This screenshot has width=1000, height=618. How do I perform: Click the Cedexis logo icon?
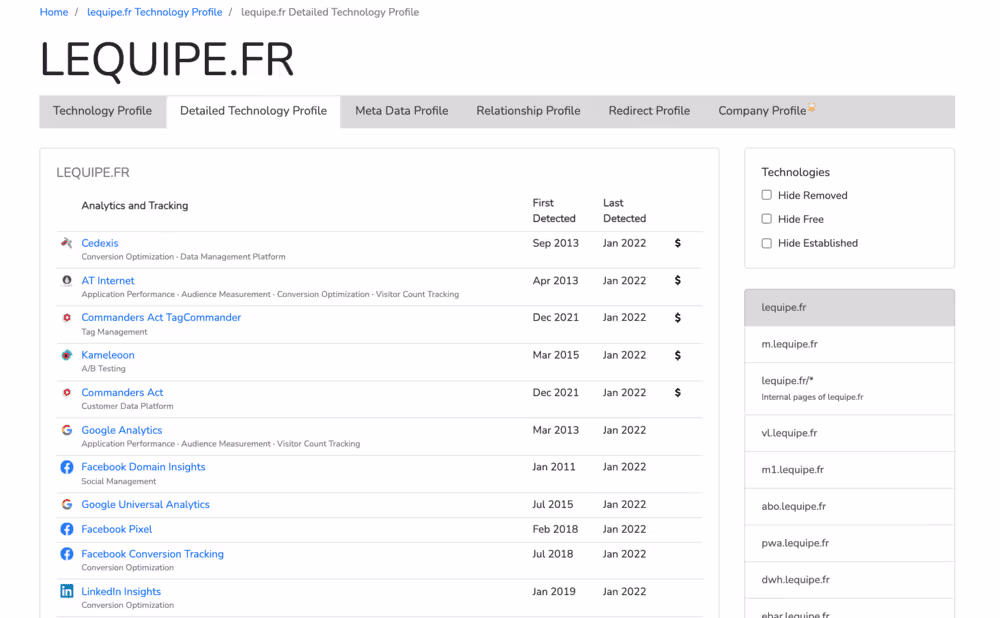pyautogui.click(x=66, y=243)
